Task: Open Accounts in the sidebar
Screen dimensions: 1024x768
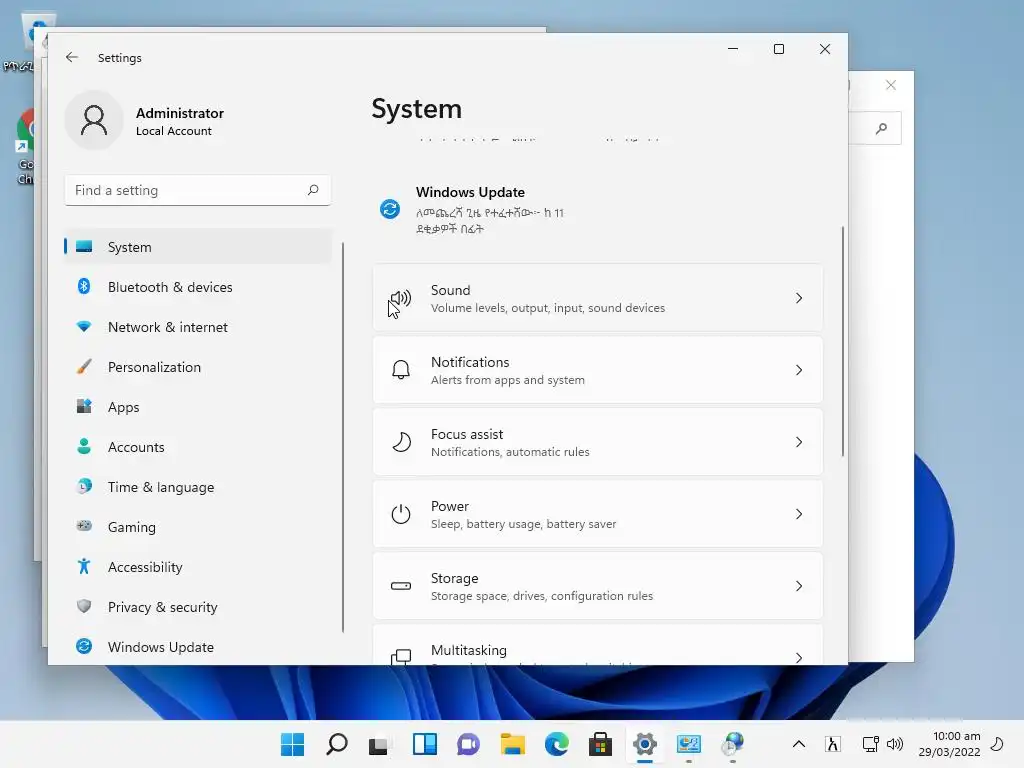Action: pos(198,447)
